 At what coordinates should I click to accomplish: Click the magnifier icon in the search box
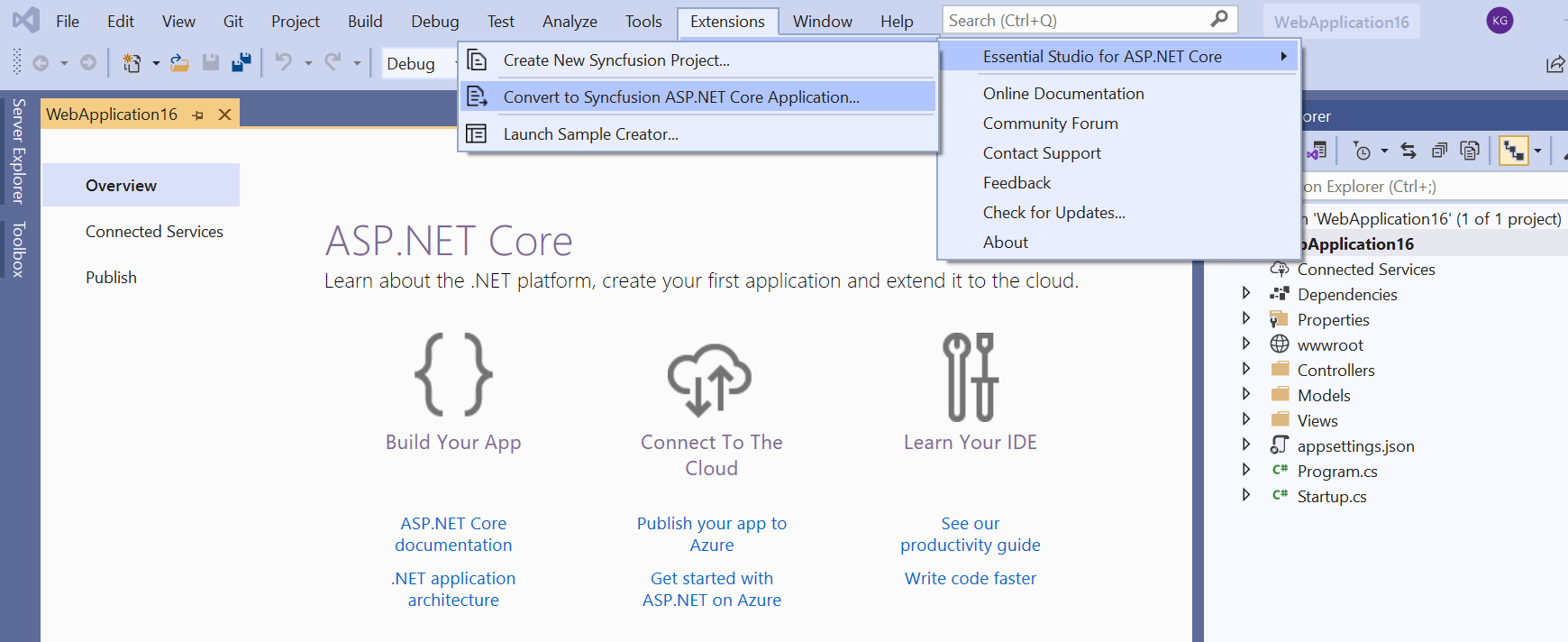click(1219, 19)
